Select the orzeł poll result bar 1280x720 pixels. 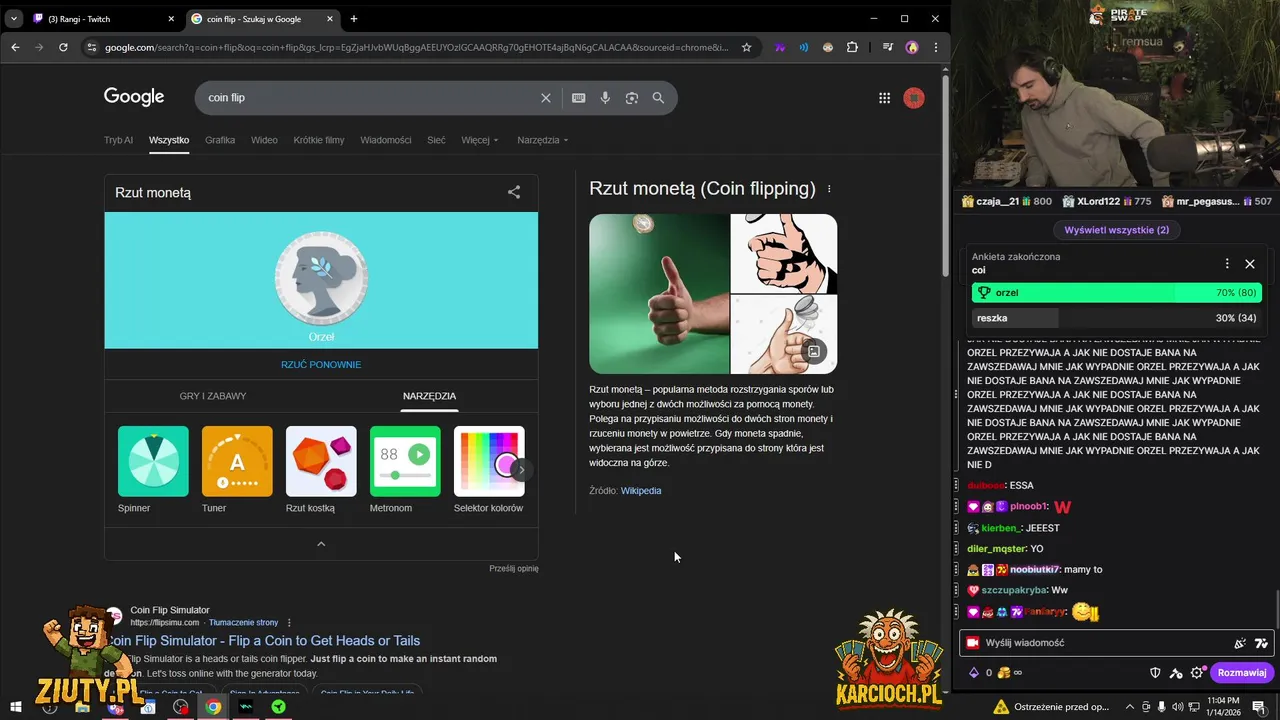pyautogui.click(x=1116, y=293)
